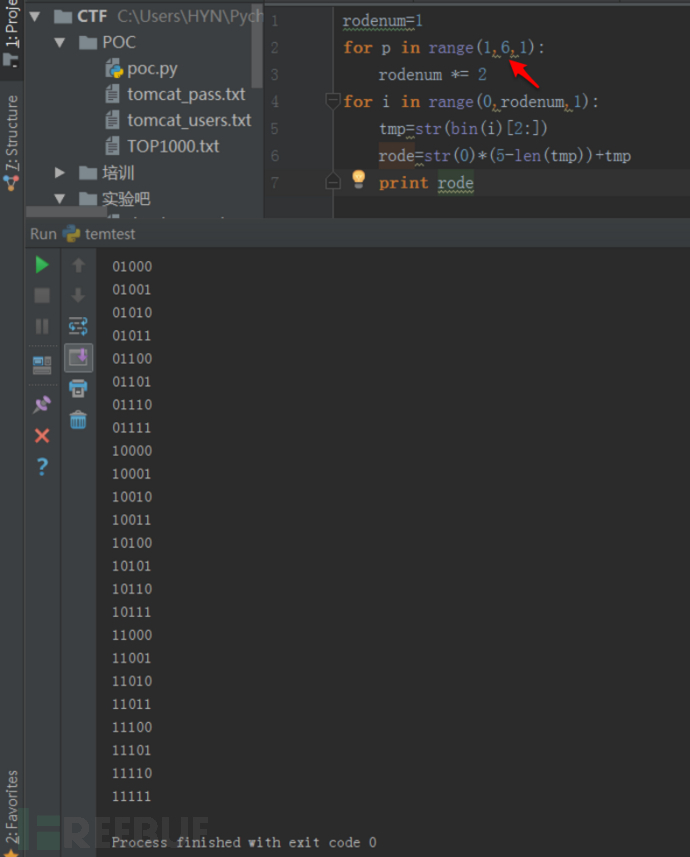Click the Stop process square icon
The width and height of the screenshot is (690, 857).
tap(42, 296)
